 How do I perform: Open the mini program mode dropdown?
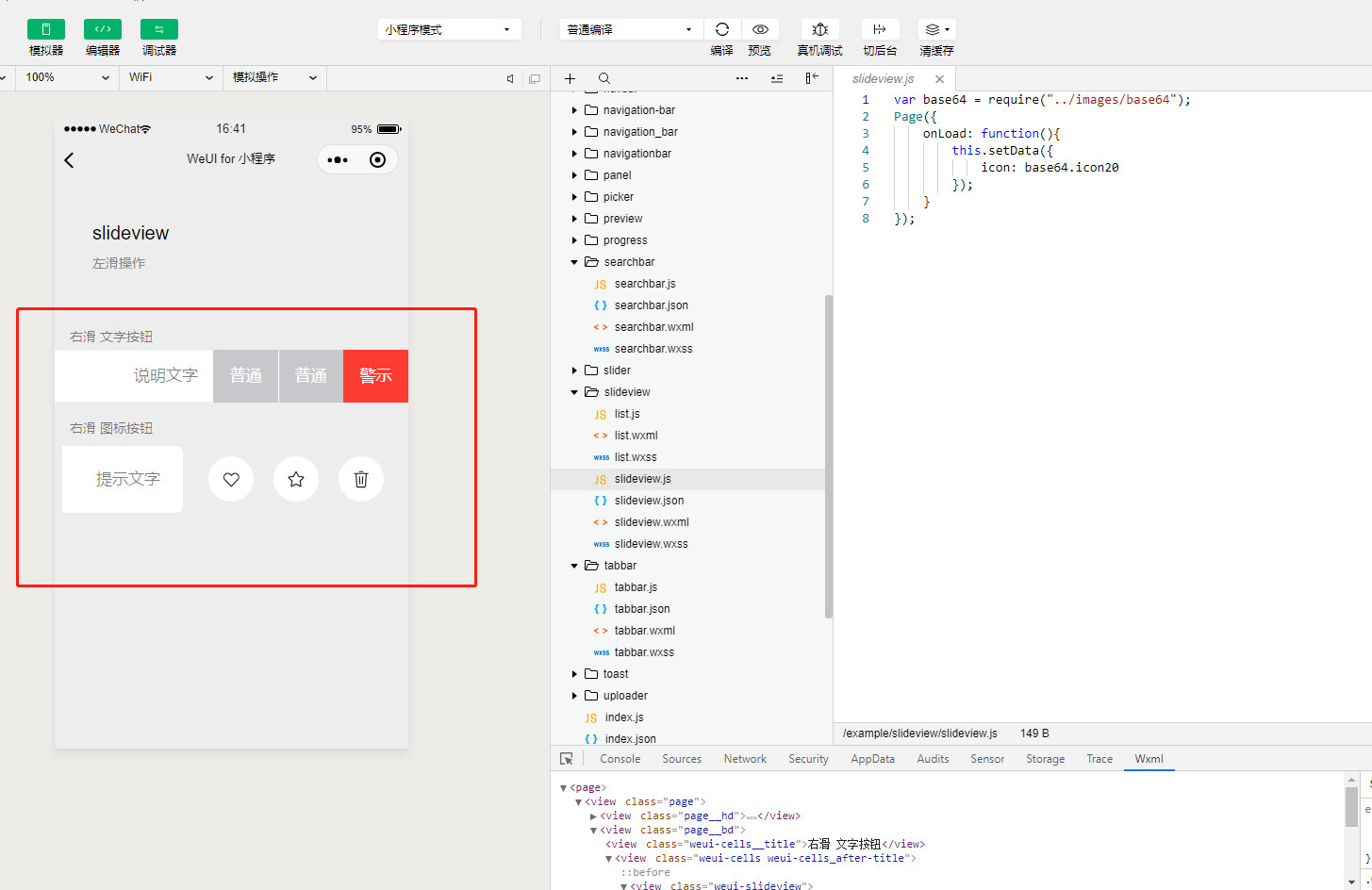pyautogui.click(x=449, y=29)
